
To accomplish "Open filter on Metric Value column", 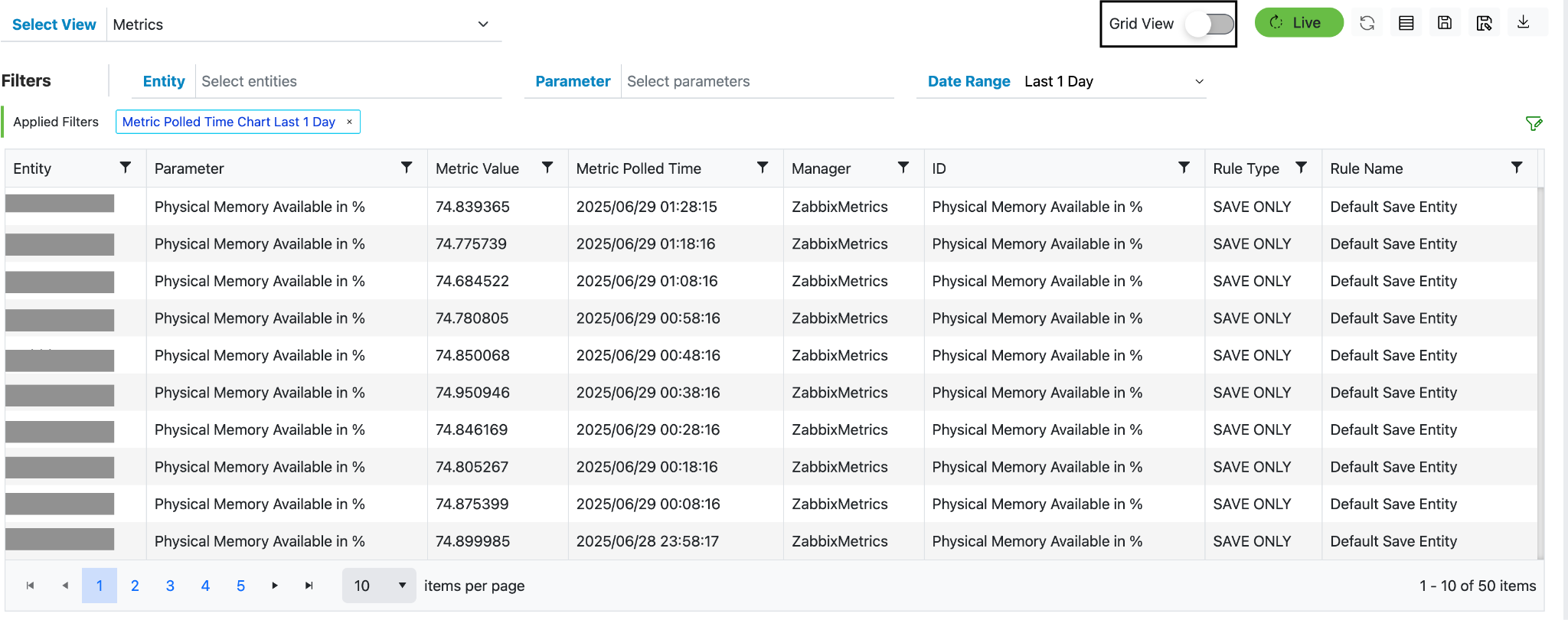I will pos(547,168).
